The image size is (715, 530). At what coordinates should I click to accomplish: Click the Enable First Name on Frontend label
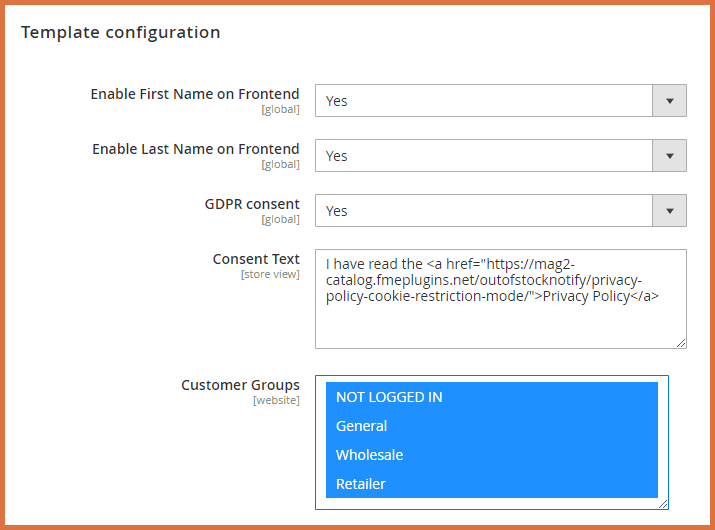195,94
